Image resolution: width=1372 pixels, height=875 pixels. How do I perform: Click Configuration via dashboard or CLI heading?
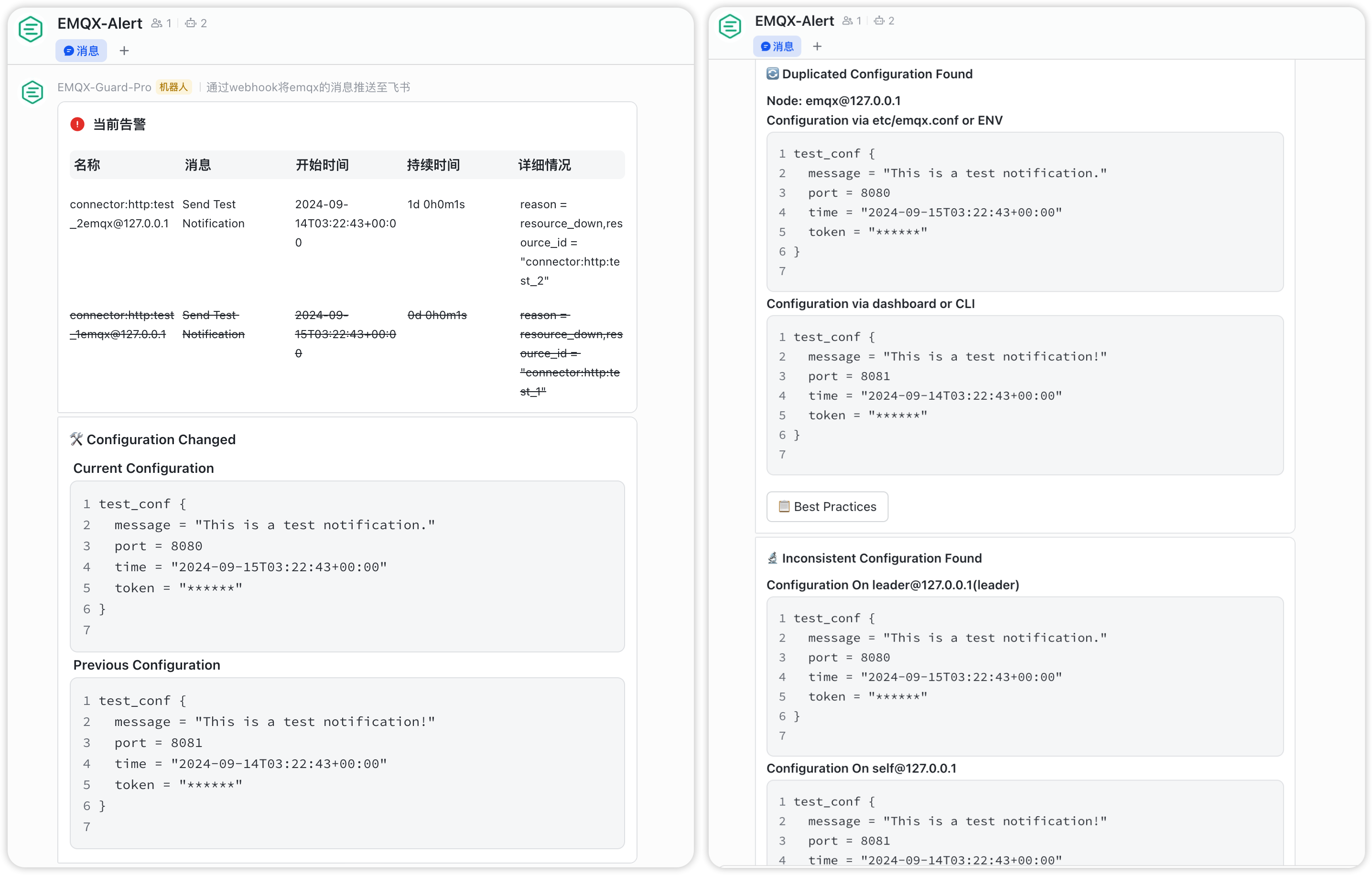click(x=871, y=303)
